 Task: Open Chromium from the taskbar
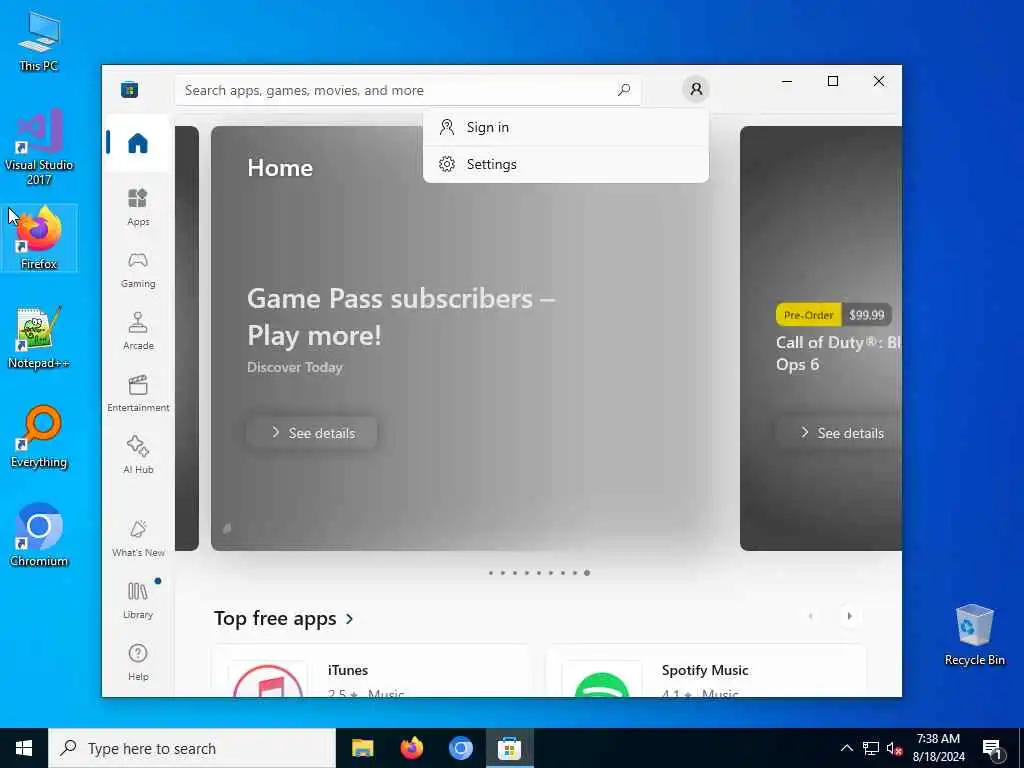pos(460,748)
